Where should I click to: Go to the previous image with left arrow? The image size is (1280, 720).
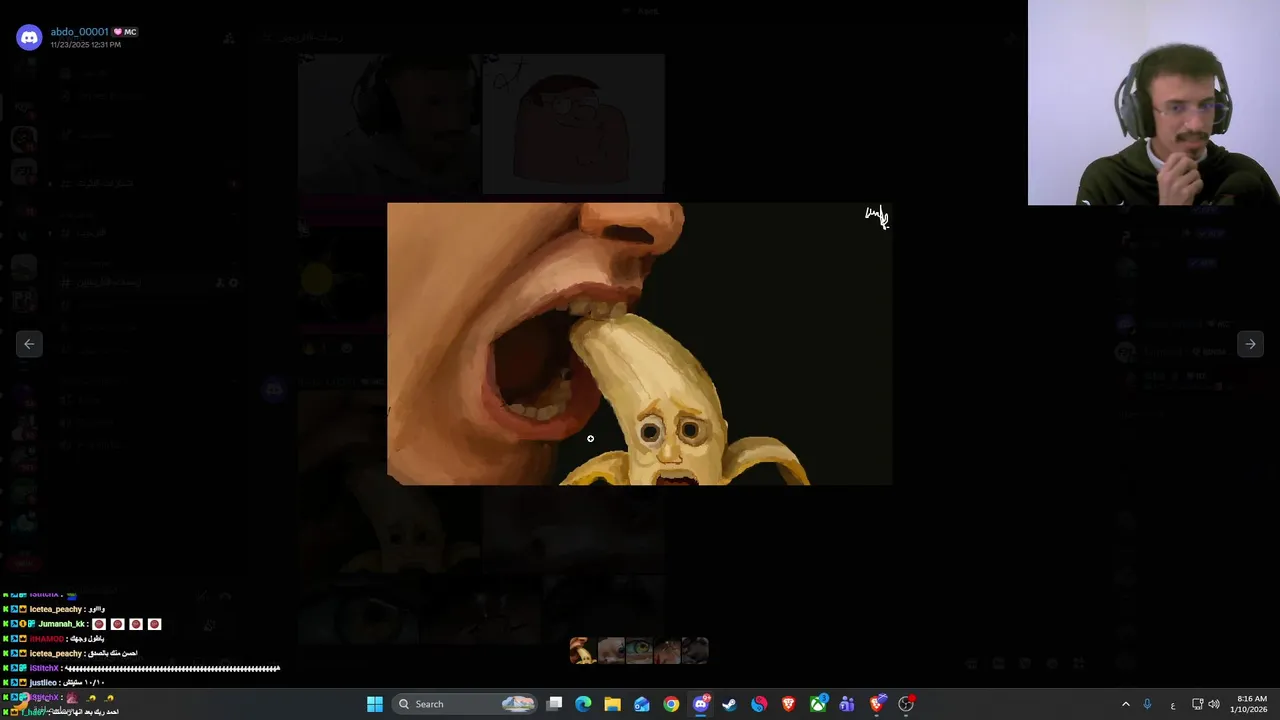click(x=29, y=344)
